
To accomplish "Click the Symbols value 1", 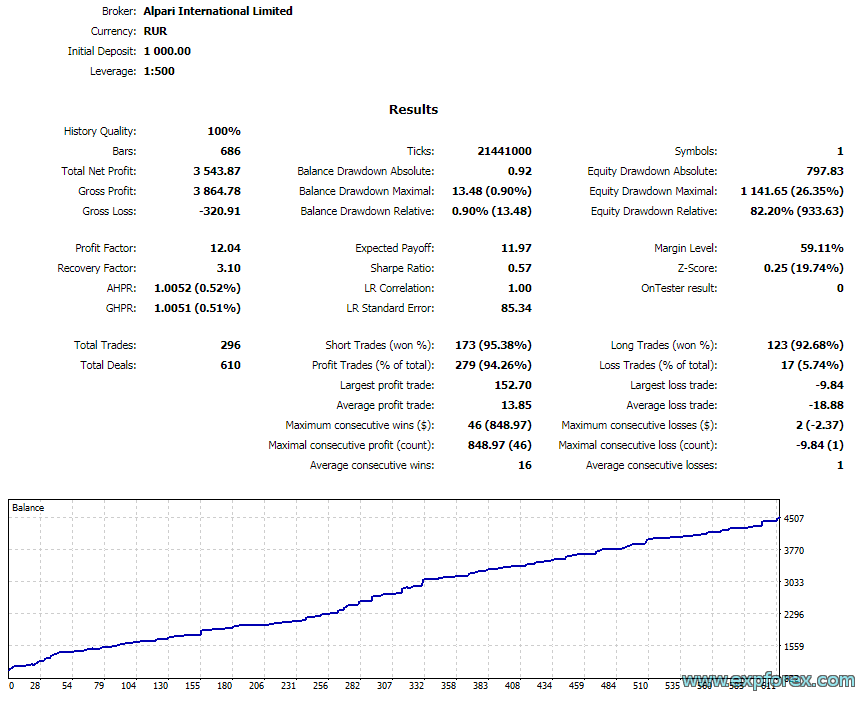I will [840, 151].
